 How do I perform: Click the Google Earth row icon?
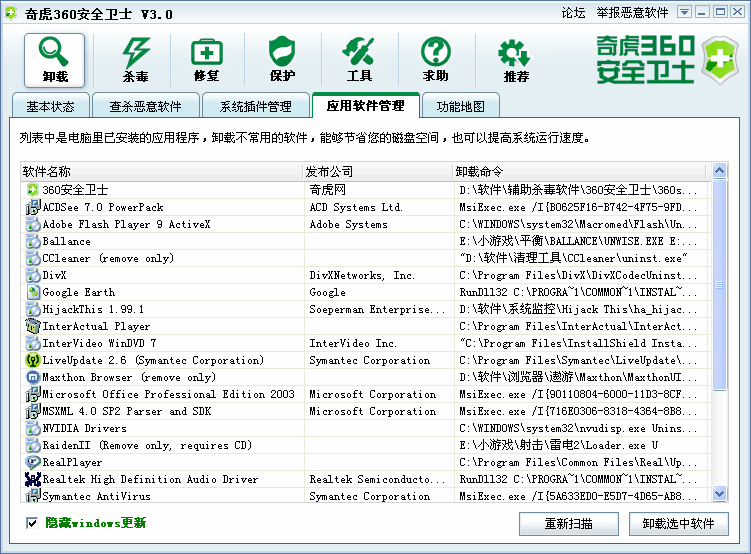[x=33, y=292]
